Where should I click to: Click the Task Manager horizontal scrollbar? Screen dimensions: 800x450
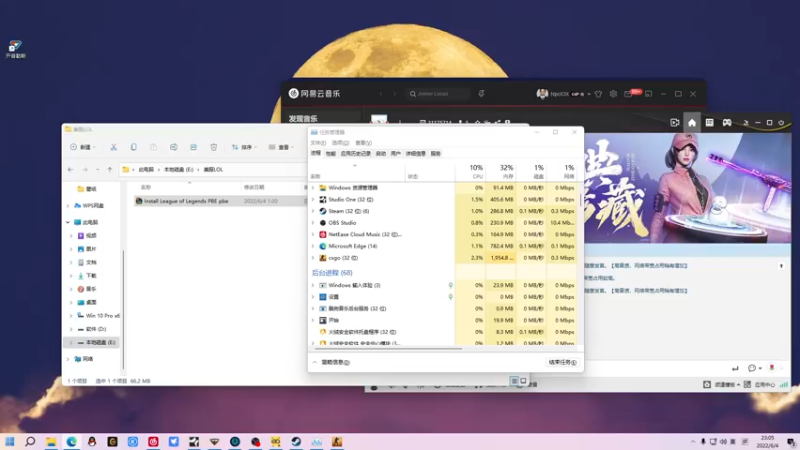(x=389, y=348)
